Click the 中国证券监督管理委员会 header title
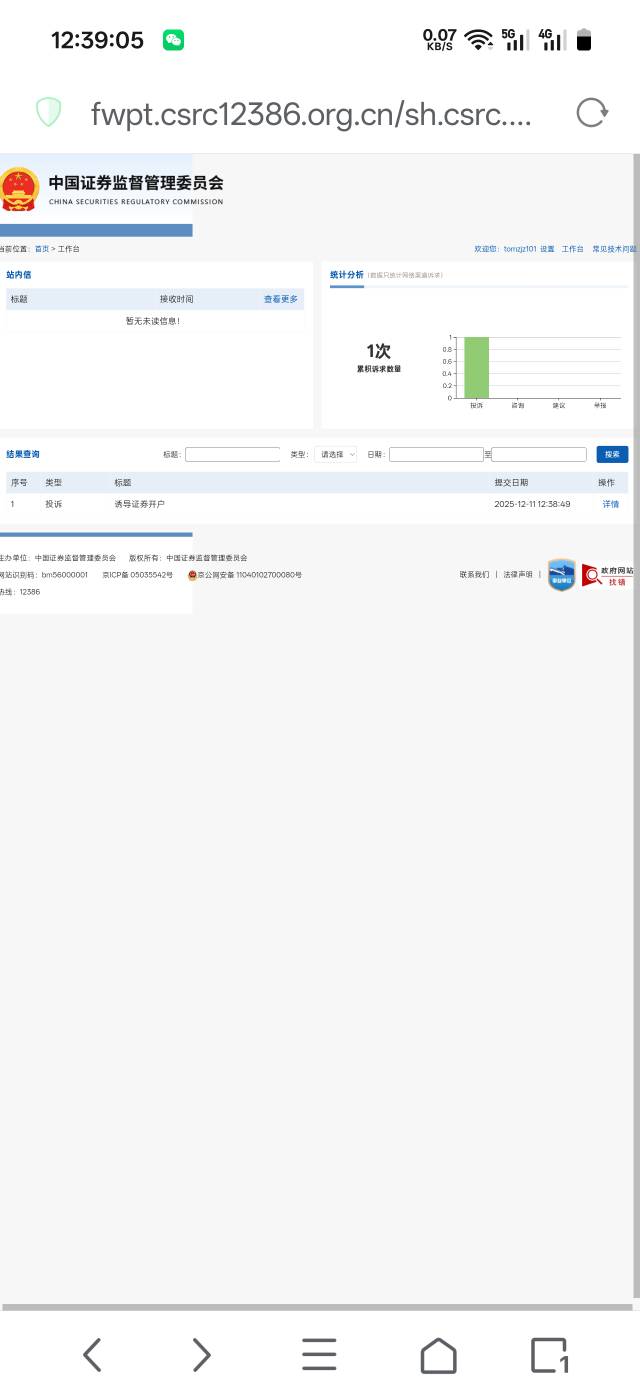The height and width of the screenshot is (1400, 640). 136,183
